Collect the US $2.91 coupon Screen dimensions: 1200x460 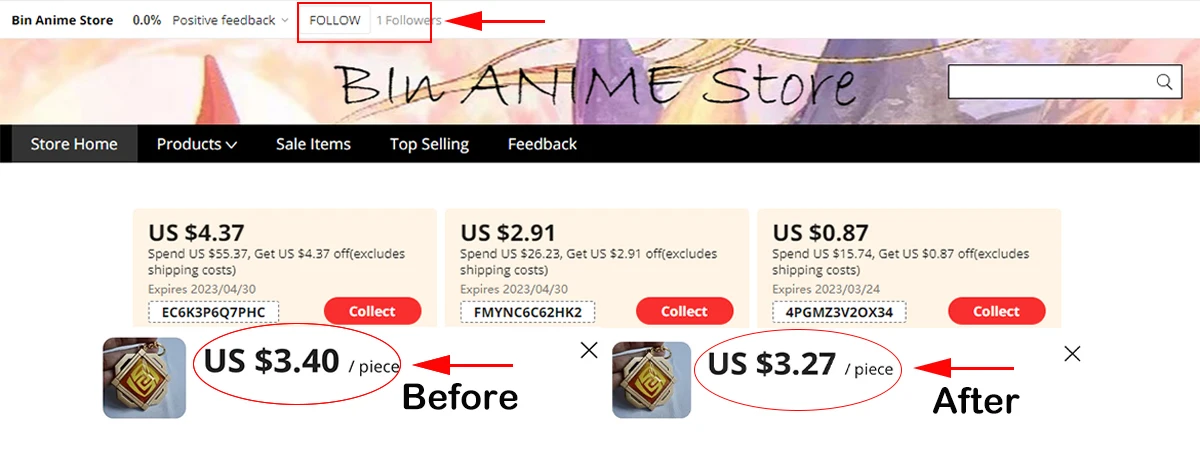click(x=684, y=311)
